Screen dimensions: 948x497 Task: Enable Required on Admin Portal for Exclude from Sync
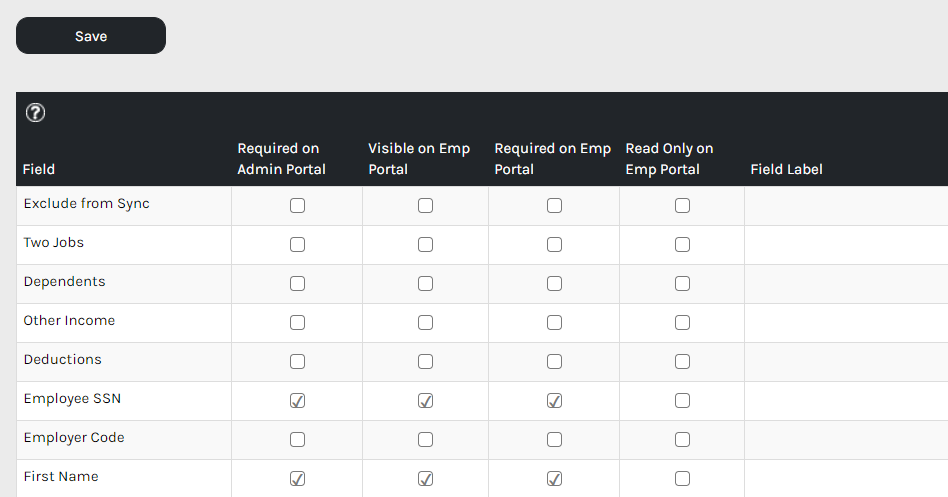pos(297,206)
